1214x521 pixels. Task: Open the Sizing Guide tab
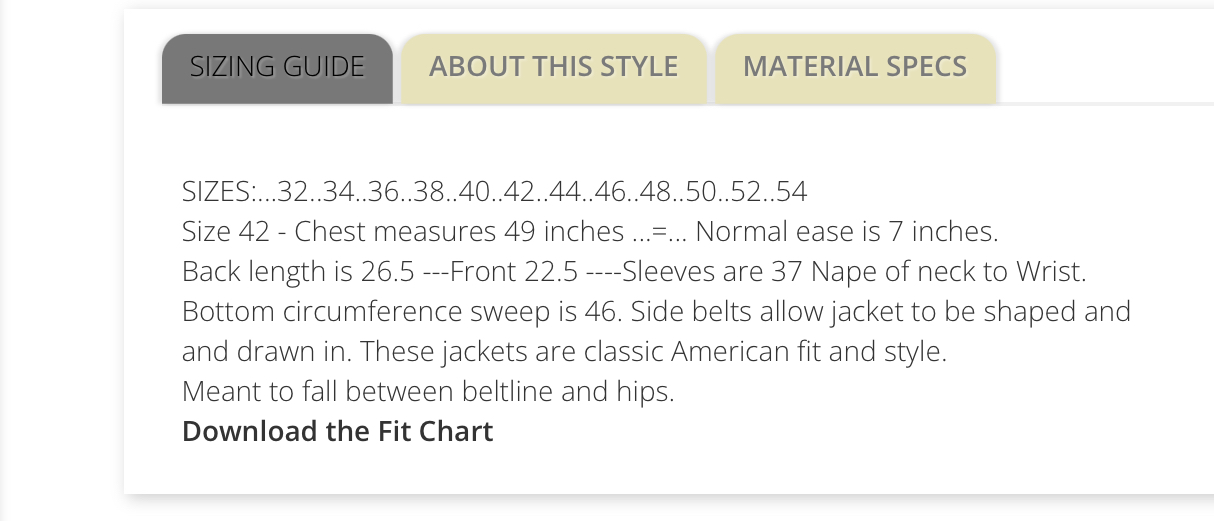(277, 69)
